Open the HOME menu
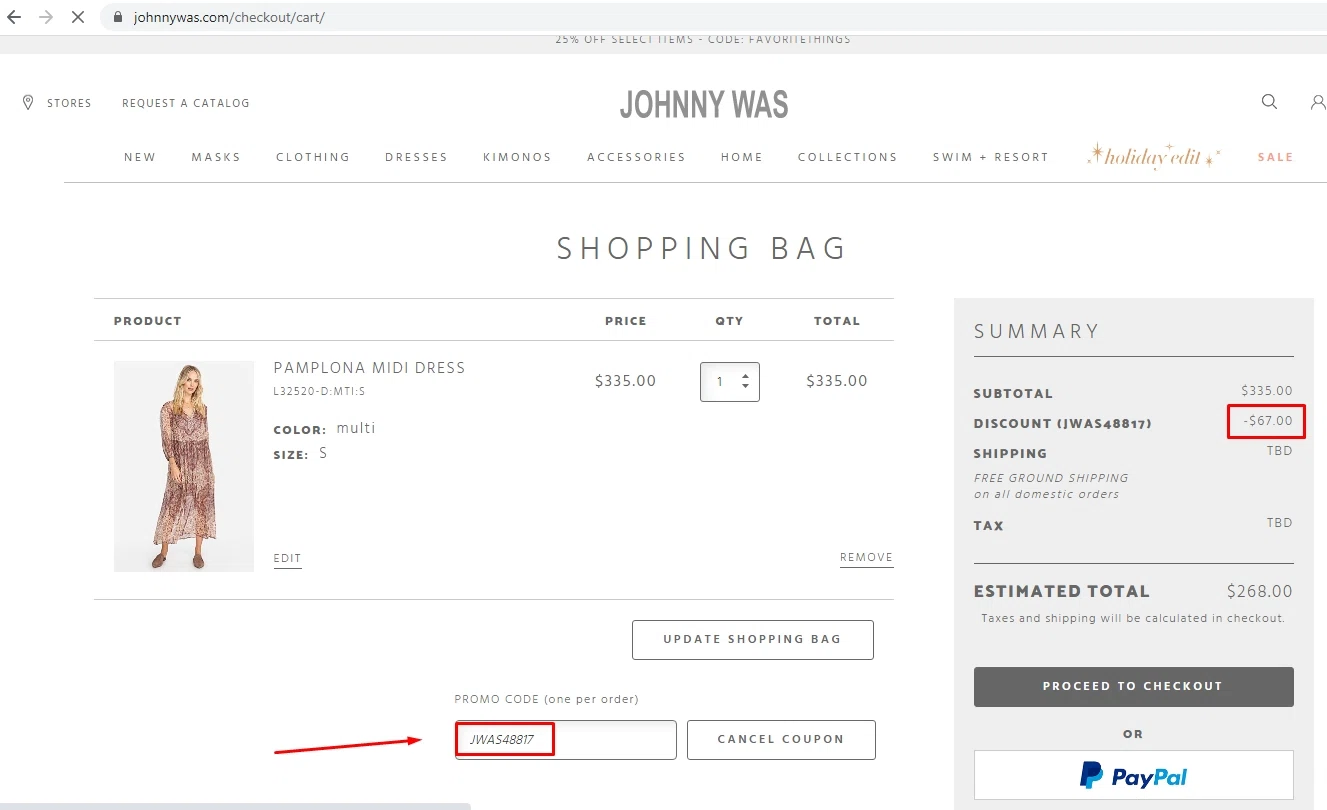Viewport: 1327px width, 810px height. coord(742,157)
